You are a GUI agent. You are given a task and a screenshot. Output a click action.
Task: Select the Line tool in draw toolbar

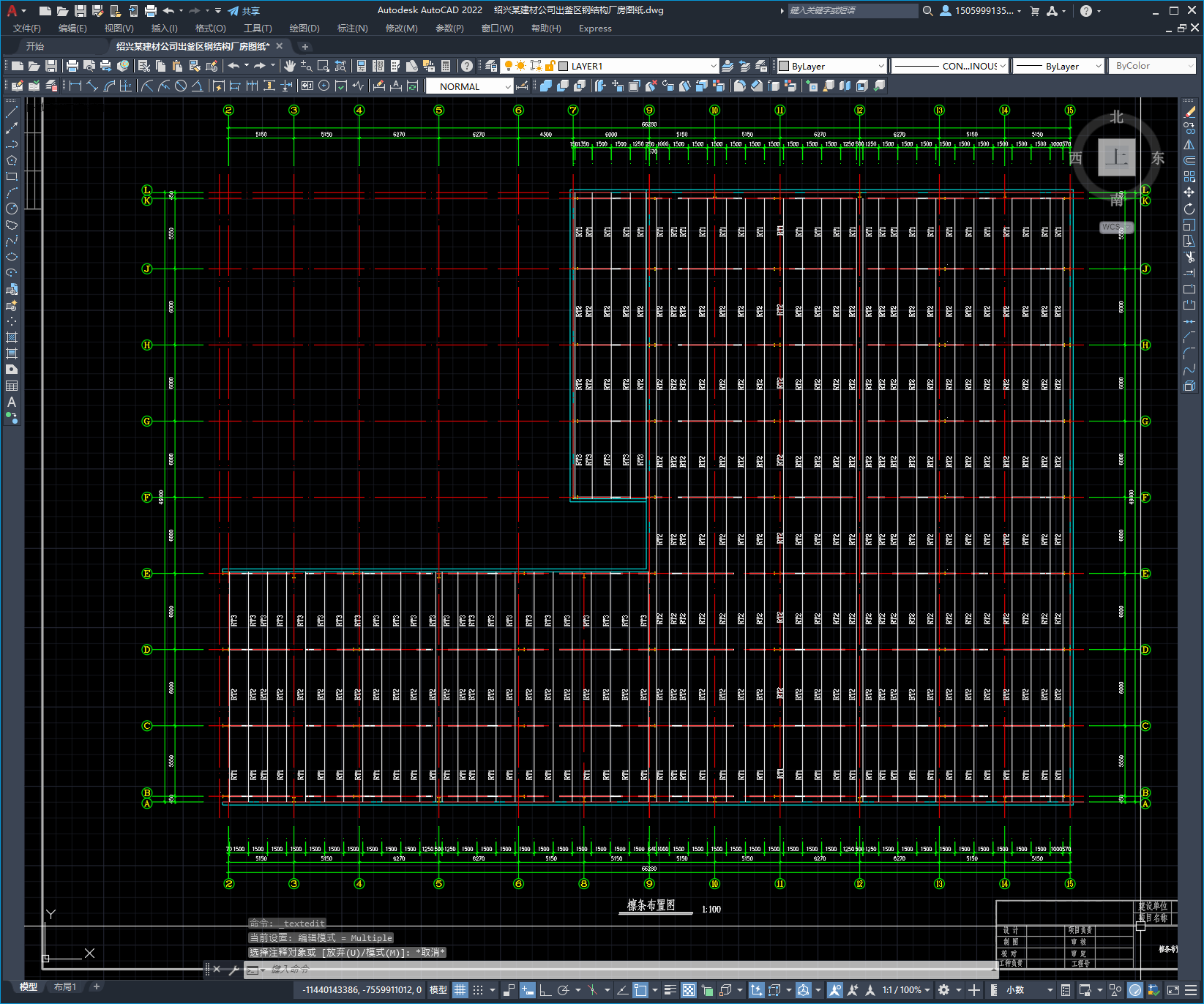point(12,112)
